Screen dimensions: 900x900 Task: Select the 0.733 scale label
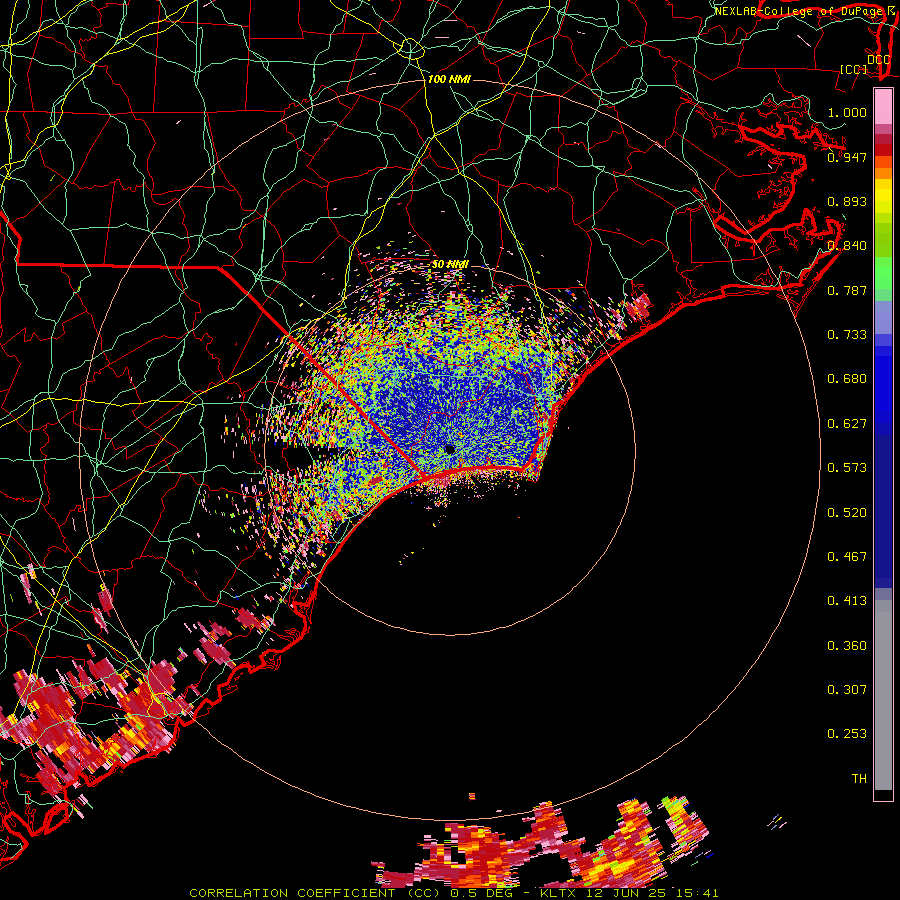pos(847,335)
